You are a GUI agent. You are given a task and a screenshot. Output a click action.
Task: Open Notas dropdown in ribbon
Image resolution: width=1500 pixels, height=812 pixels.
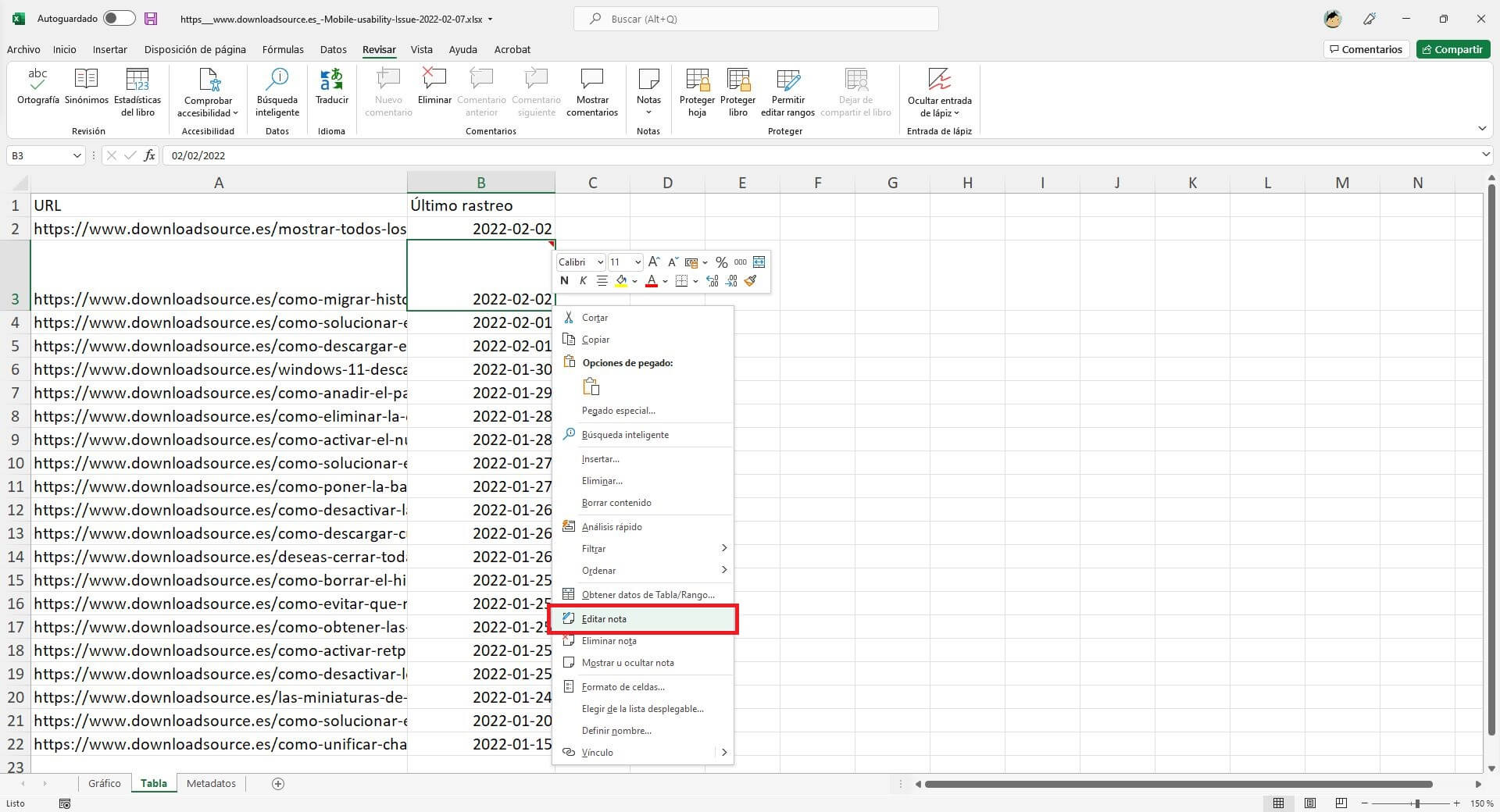(648, 92)
